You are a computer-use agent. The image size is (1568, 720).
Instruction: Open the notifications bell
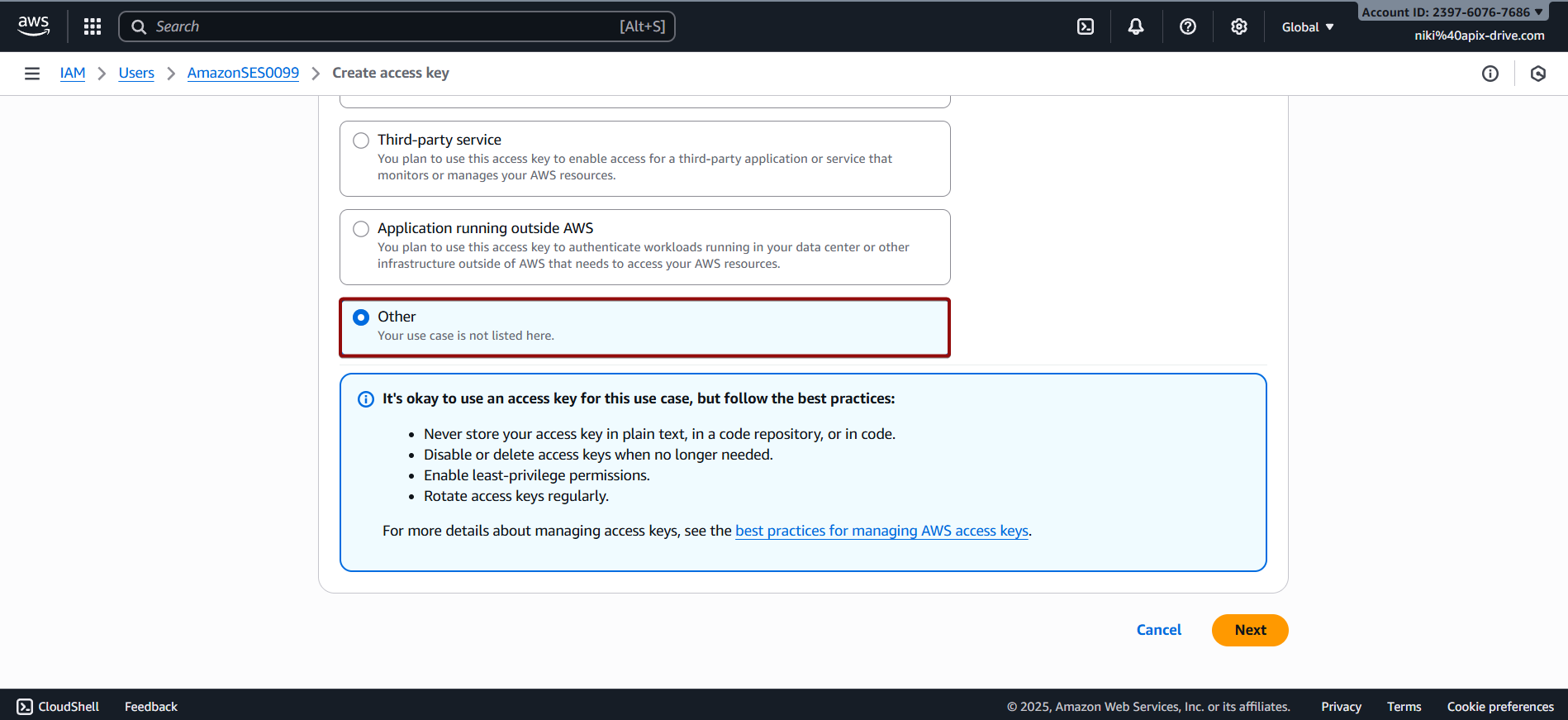tap(1136, 26)
